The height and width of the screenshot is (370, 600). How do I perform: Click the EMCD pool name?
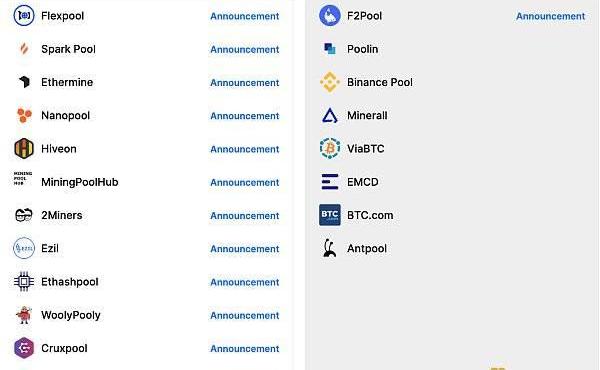(363, 182)
